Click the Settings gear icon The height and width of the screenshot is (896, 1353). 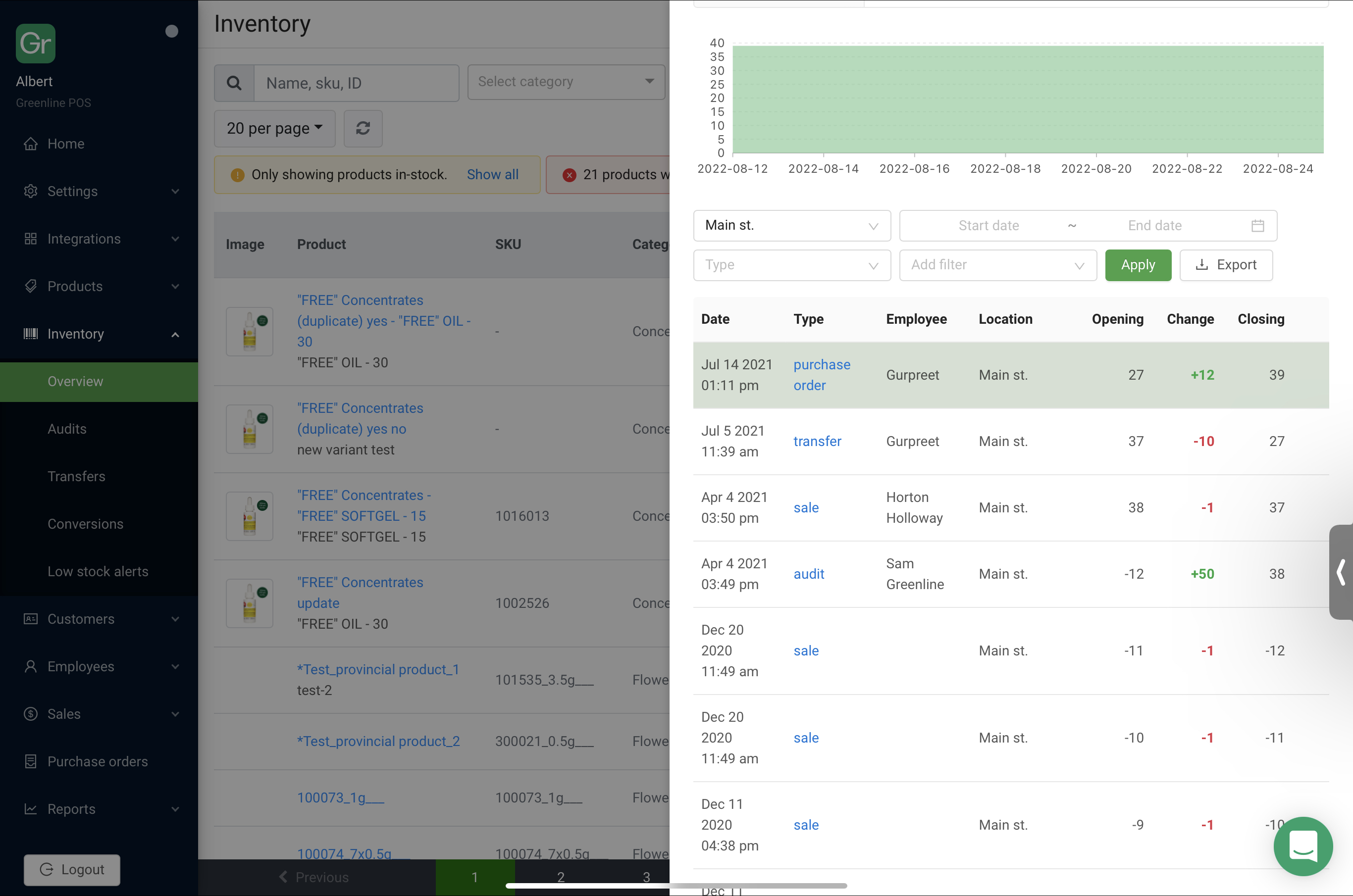click(31, 191)
